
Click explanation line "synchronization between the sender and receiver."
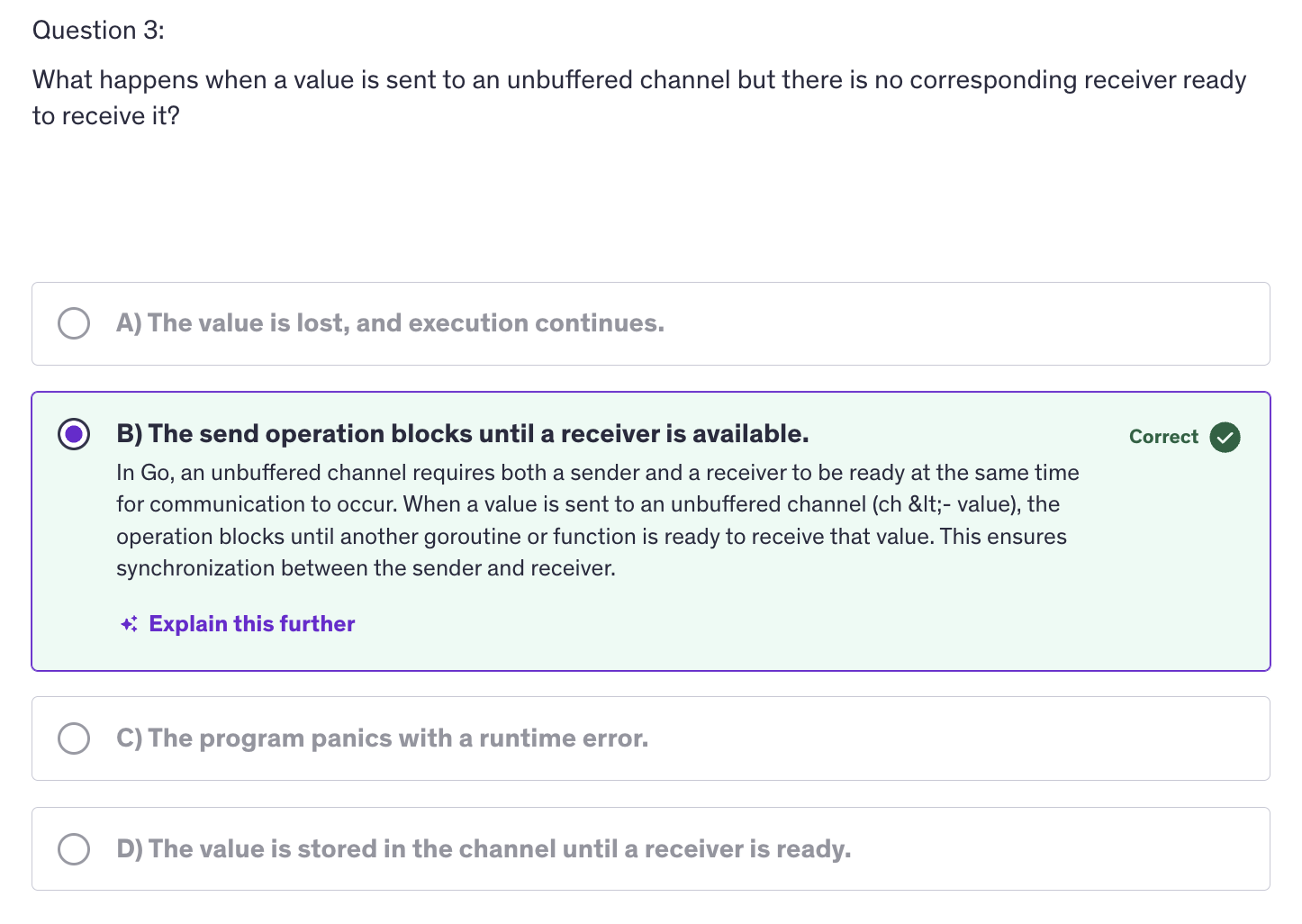(366, 568)
